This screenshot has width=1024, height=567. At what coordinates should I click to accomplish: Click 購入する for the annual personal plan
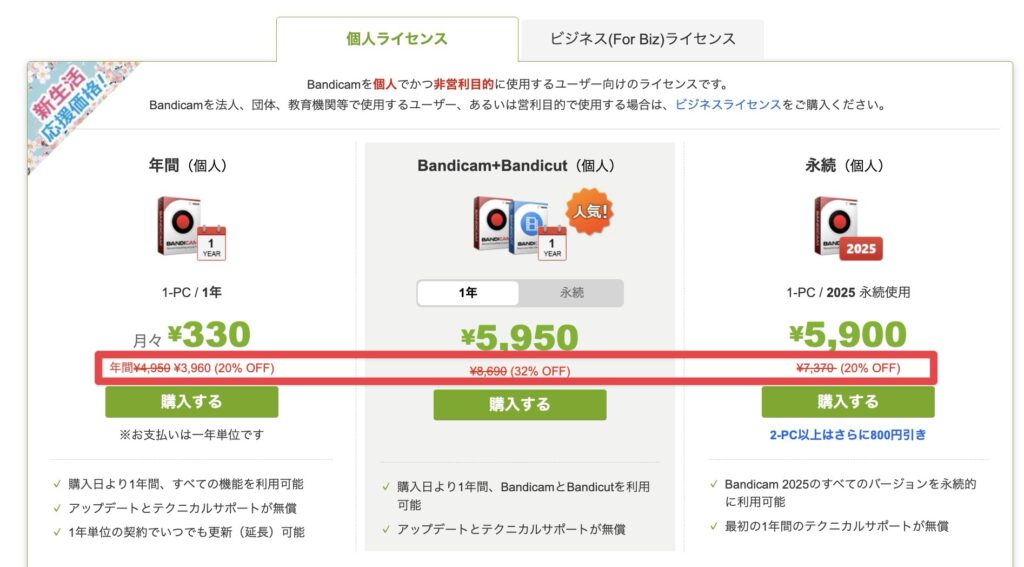coord(191,402)
